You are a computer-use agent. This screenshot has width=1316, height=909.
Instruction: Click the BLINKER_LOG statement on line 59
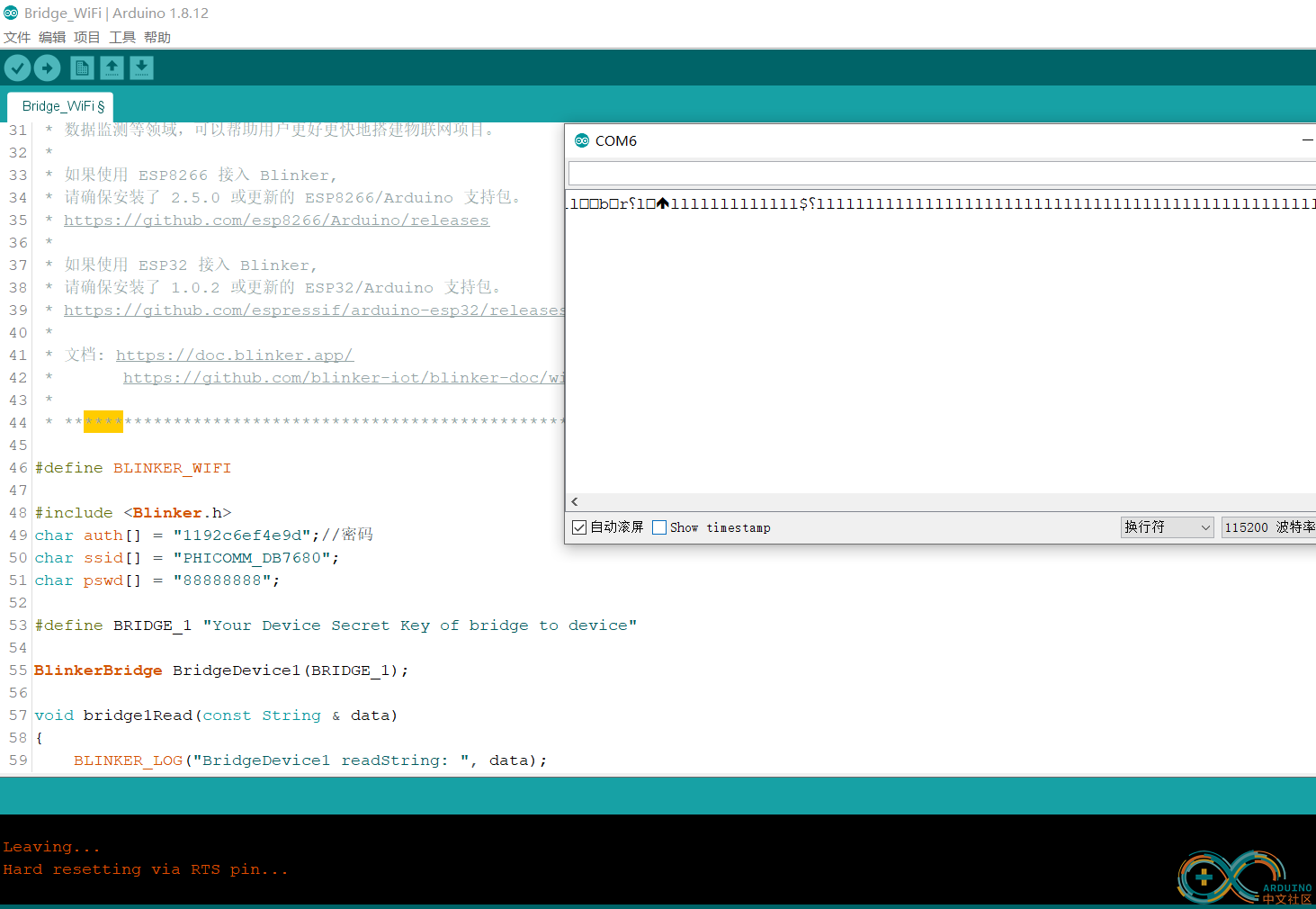coord(310,760)
